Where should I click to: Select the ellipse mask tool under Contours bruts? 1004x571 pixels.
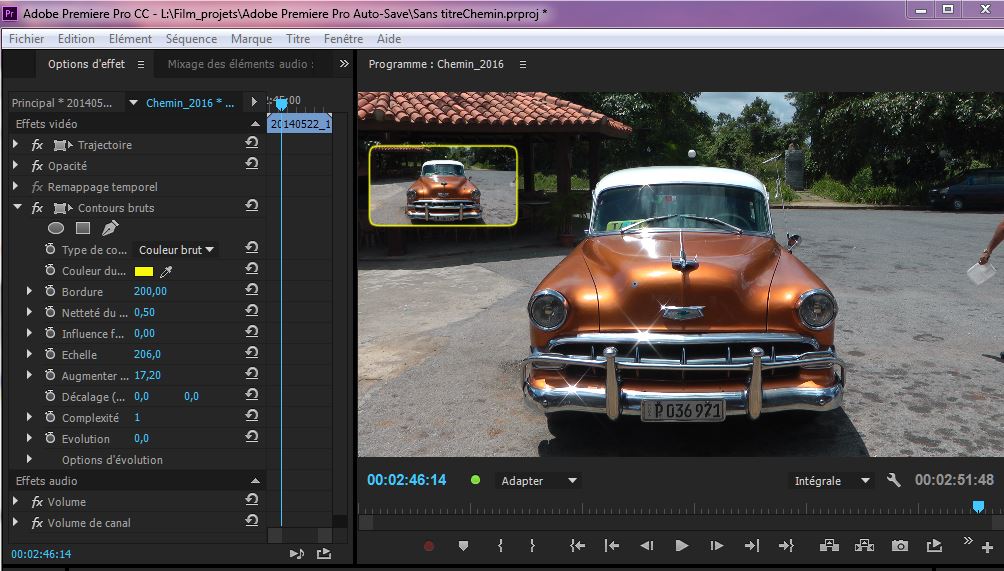click(56, 228)
